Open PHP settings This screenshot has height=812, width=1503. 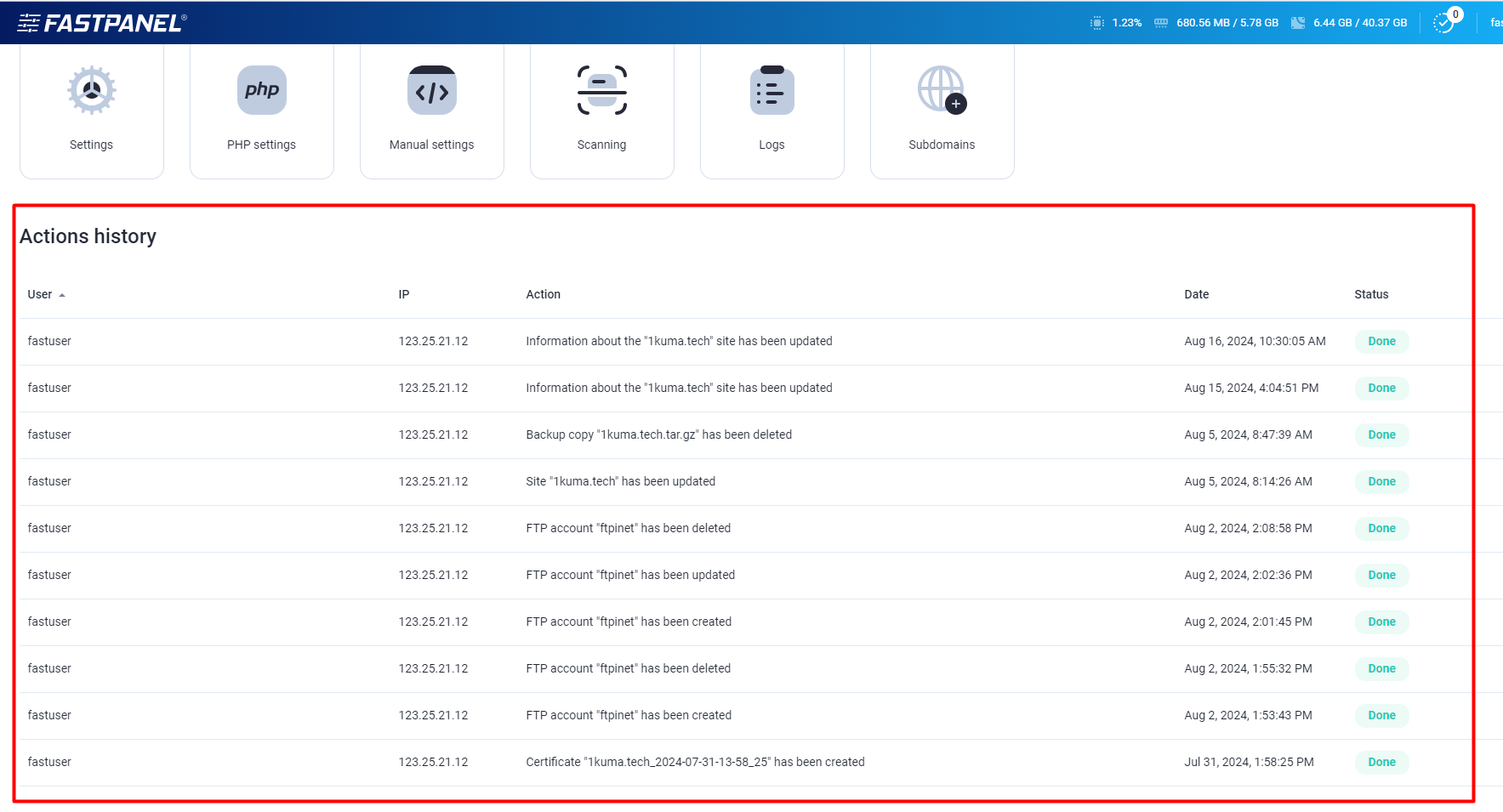pos(261,90)
